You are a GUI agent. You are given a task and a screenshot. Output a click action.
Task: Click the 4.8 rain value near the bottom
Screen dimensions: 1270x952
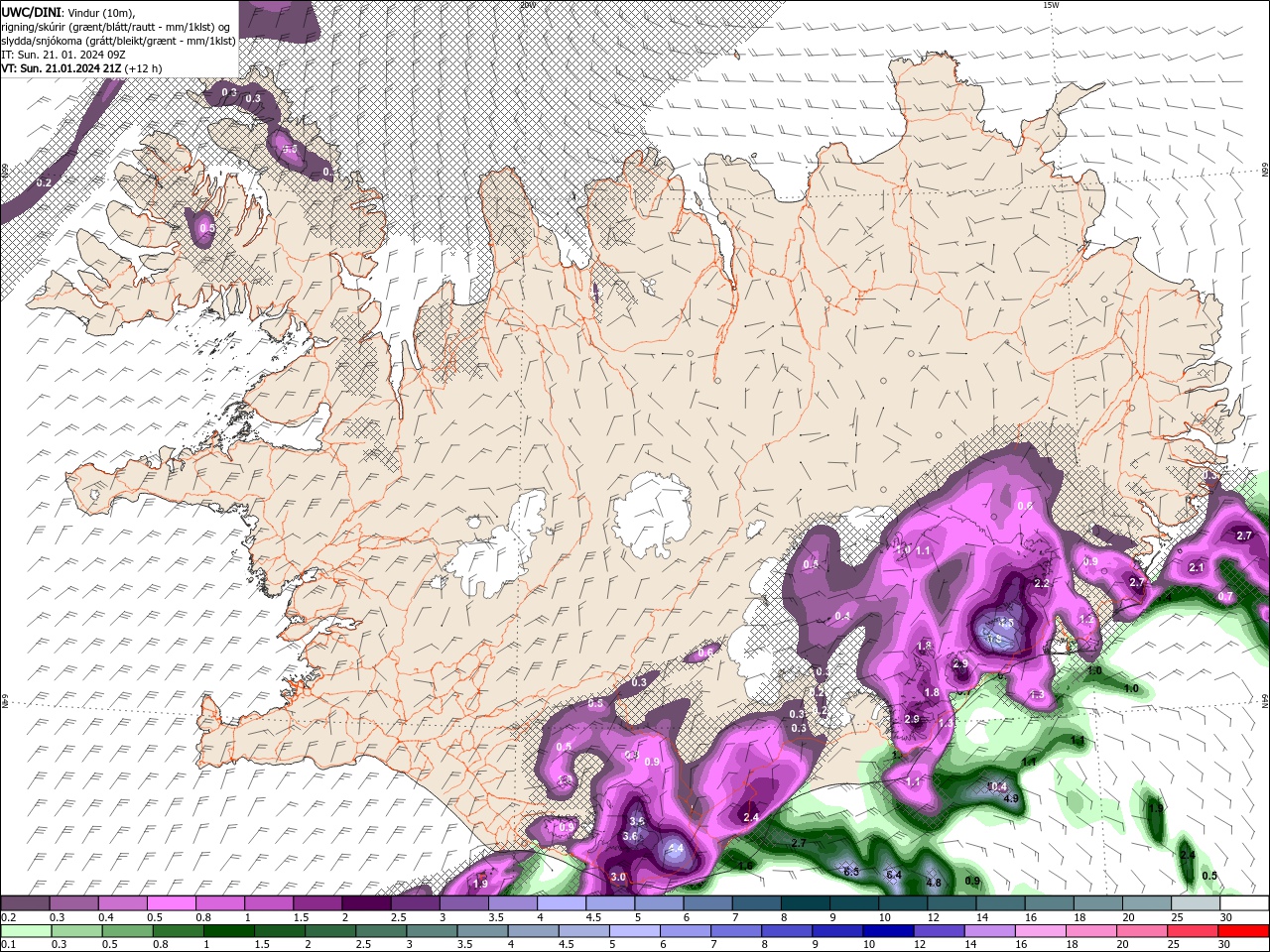pyautogui.click(x=933, y=883)
